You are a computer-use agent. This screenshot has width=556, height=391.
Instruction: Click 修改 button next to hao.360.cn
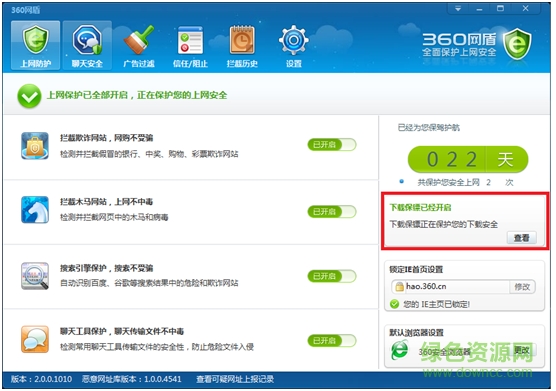522,286
